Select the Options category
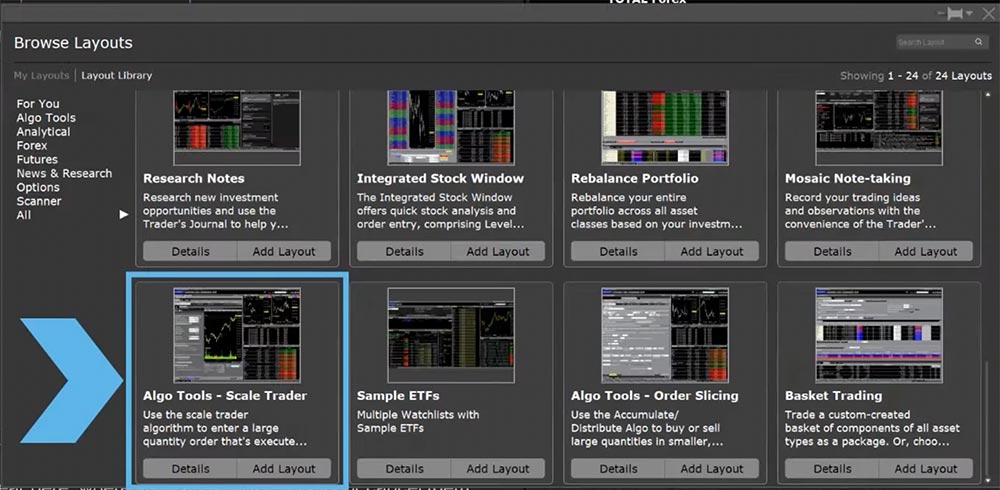This screenshot has height=490, width=1000. click(x=38, y=188)
